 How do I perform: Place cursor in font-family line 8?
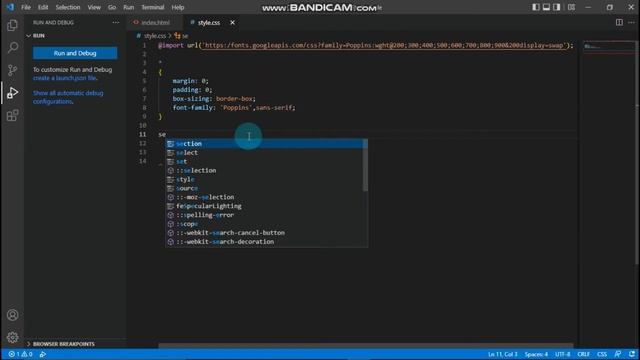tap(234, 108)
